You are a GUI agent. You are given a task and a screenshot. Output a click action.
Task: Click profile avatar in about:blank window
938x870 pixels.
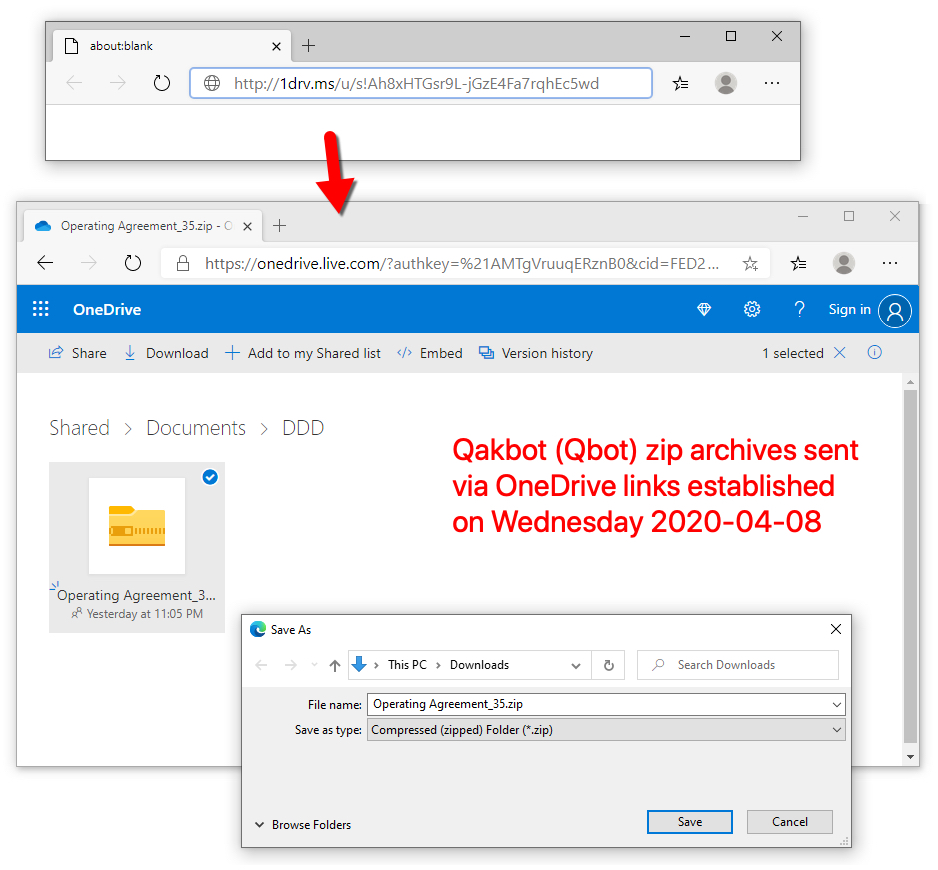pyautogui.click(x=726, y=83)
